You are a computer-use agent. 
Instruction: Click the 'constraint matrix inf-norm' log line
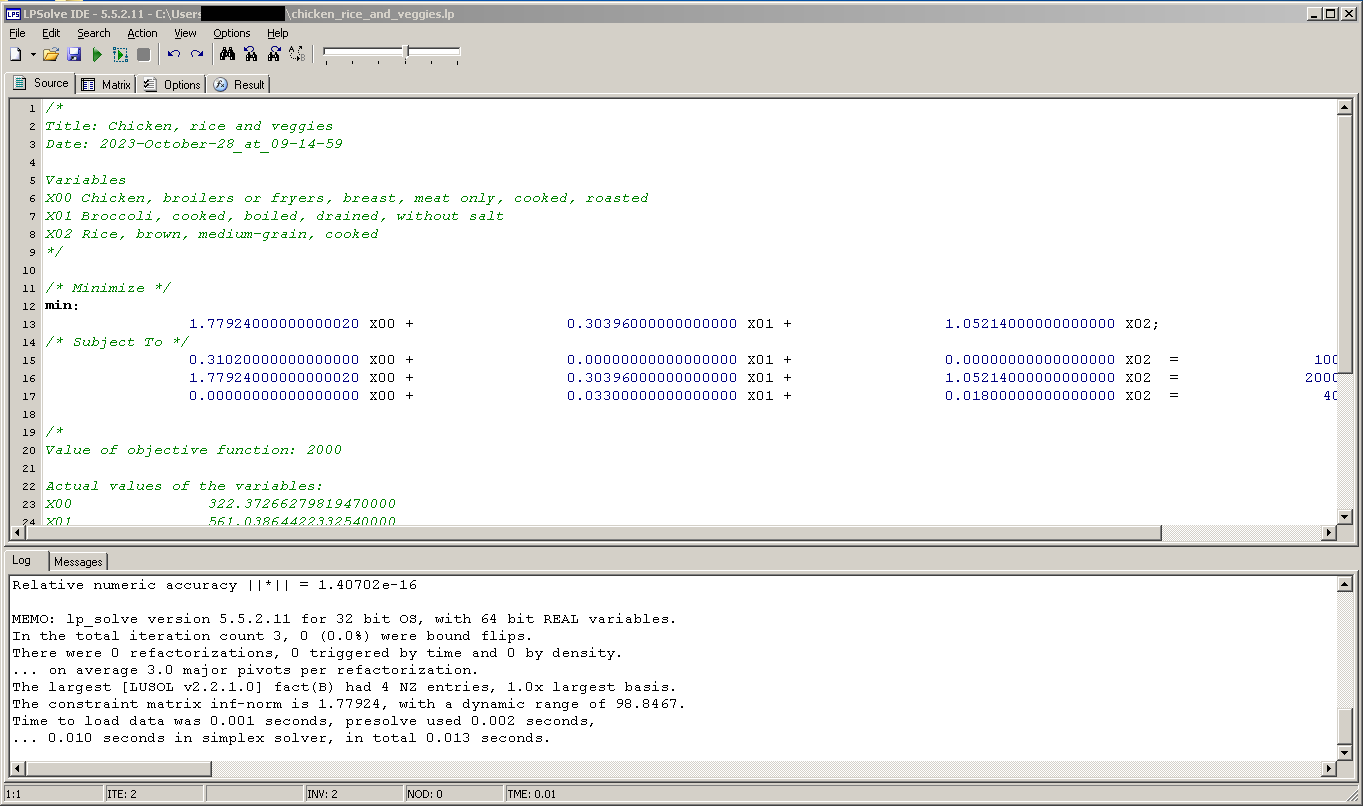[348, 704]
